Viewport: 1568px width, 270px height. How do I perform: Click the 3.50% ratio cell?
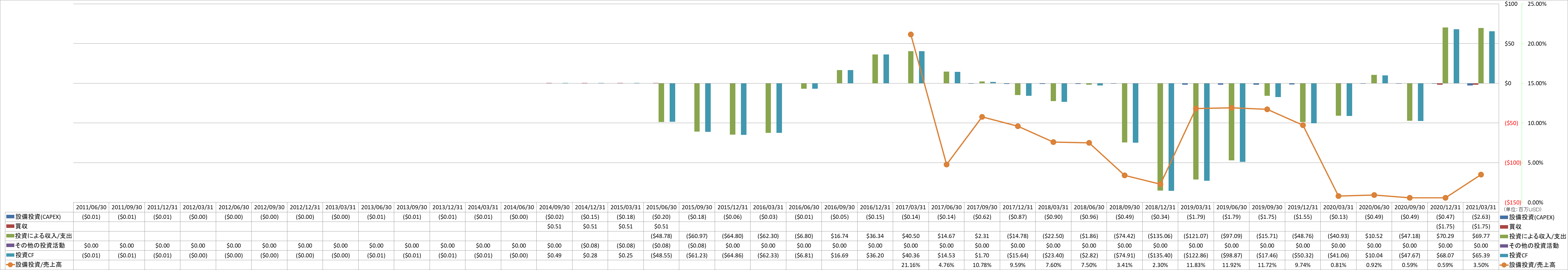tap(1481, 265)
